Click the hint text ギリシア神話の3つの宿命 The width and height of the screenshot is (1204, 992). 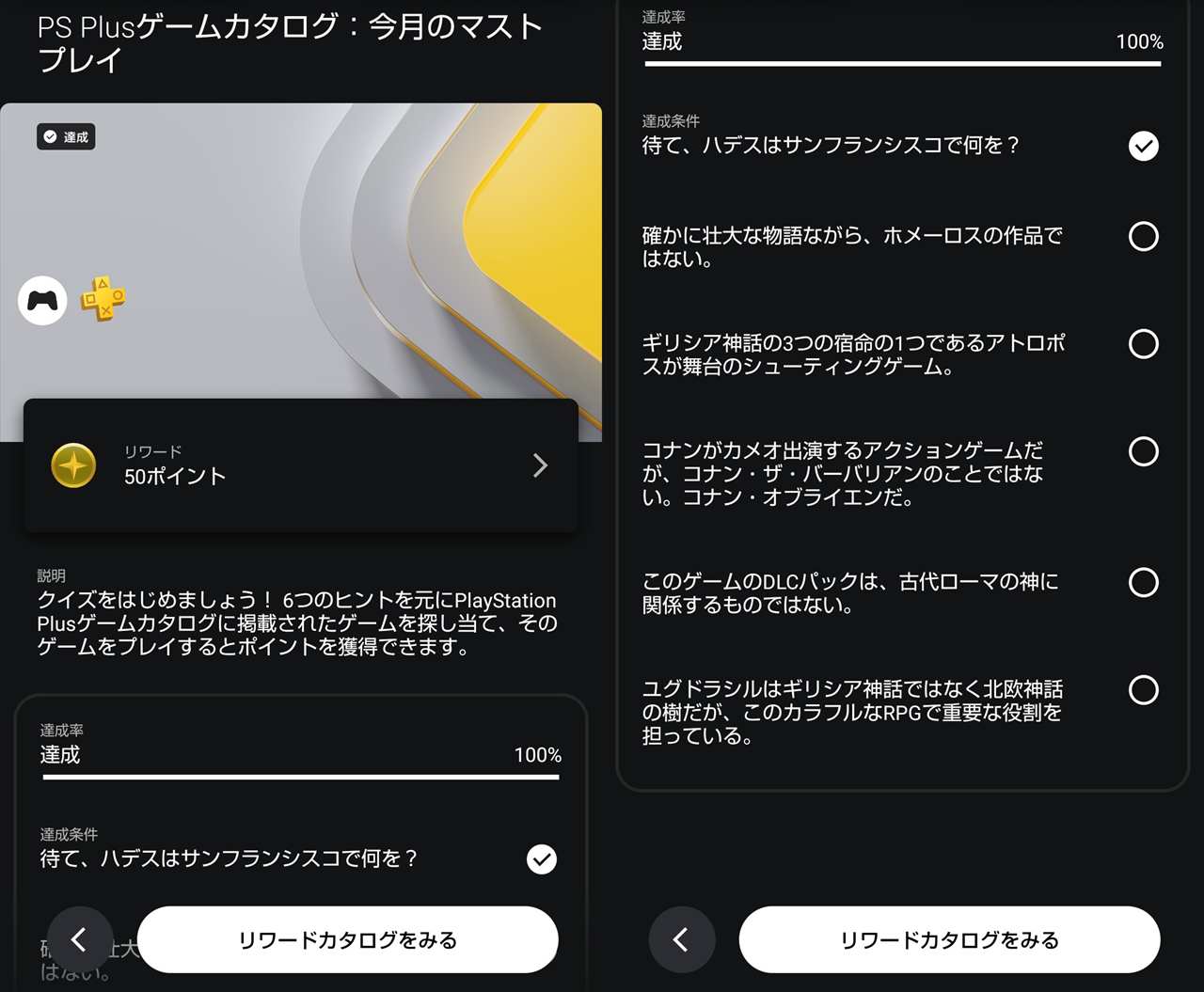tap(854, 354)
